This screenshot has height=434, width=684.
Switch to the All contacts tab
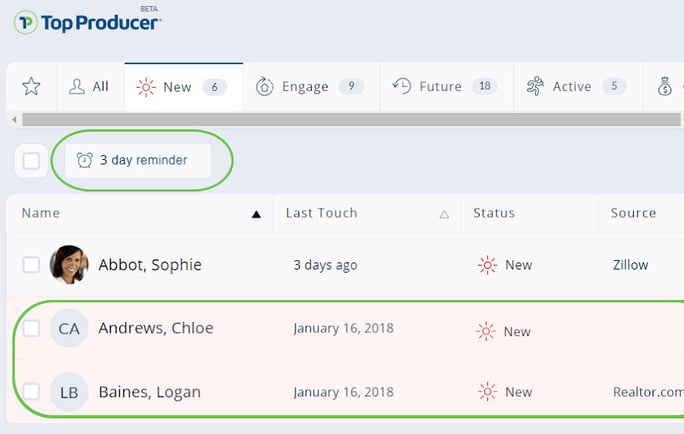point(89,86)
